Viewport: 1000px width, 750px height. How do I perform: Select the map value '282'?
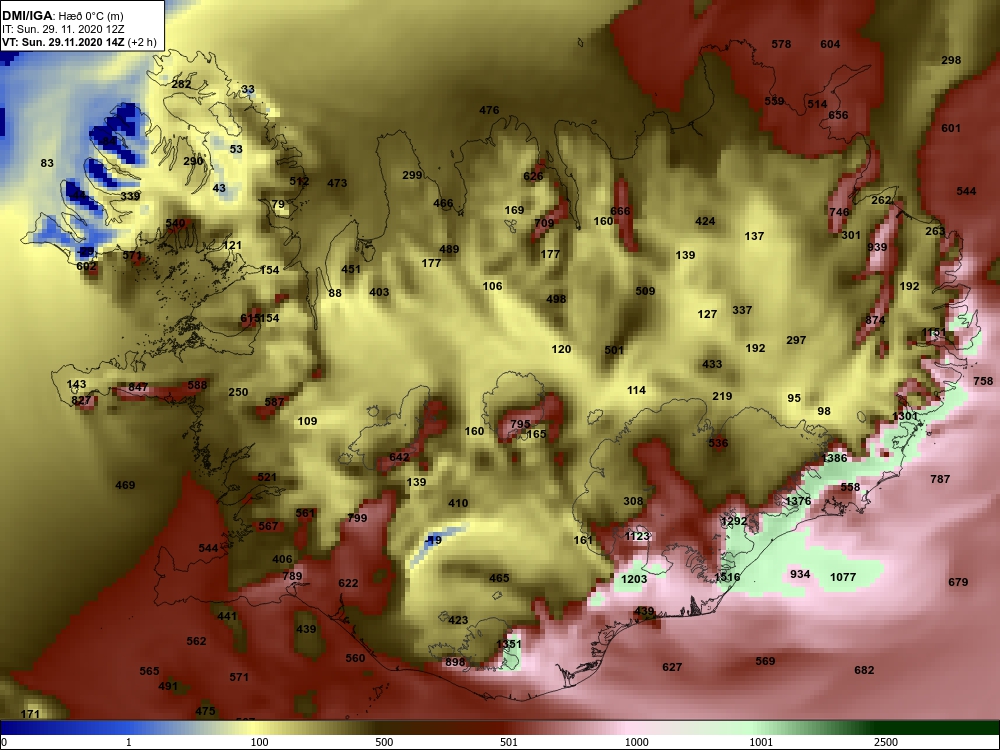pyautogui.click(x=181, y=84)
